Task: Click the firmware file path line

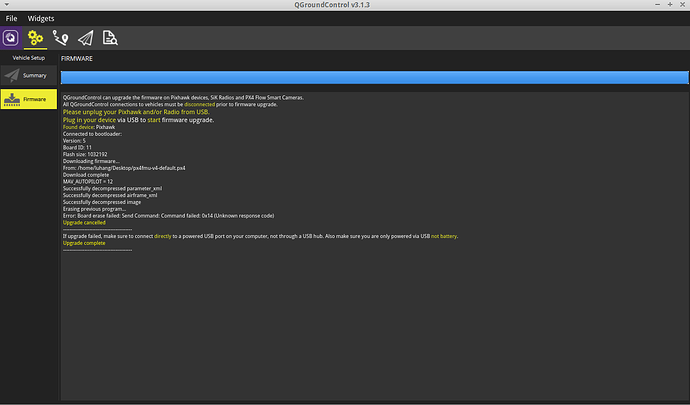Action: 124,168
